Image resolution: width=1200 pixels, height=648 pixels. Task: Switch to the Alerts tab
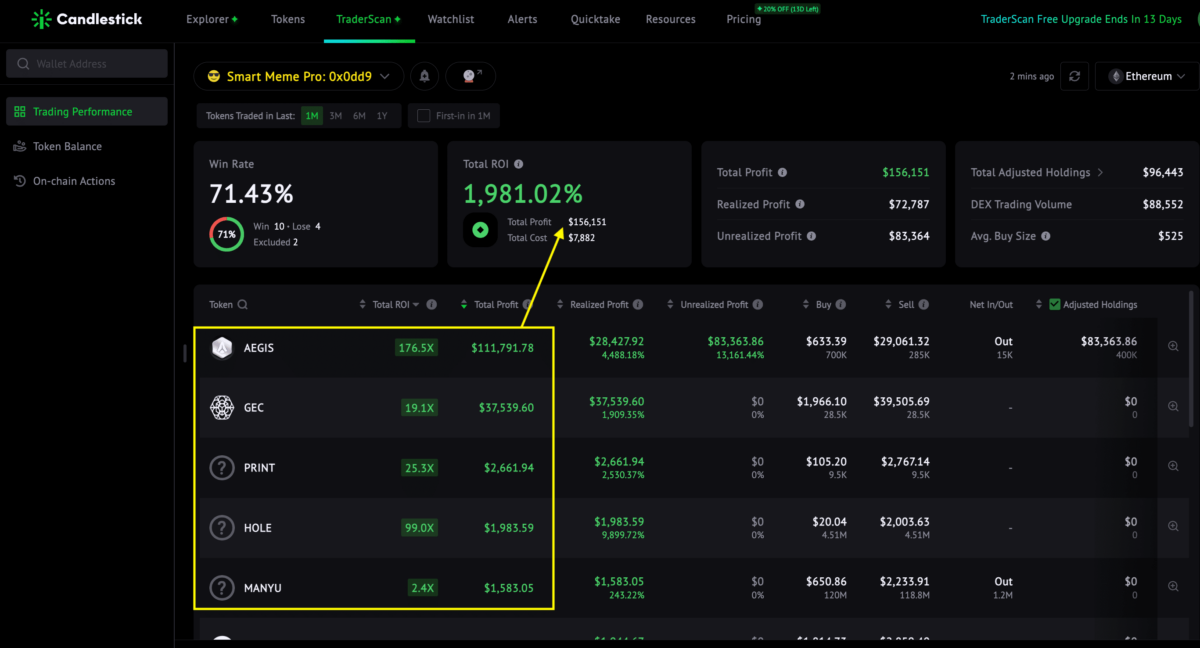pyautogui.click(x=522, y=19)
